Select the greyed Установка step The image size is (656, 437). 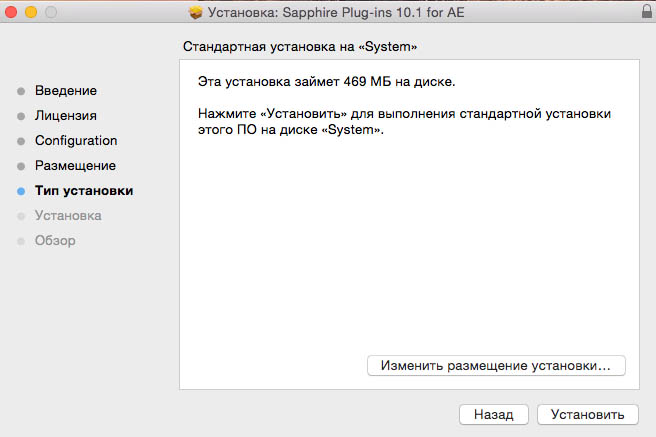coord(68,216)
